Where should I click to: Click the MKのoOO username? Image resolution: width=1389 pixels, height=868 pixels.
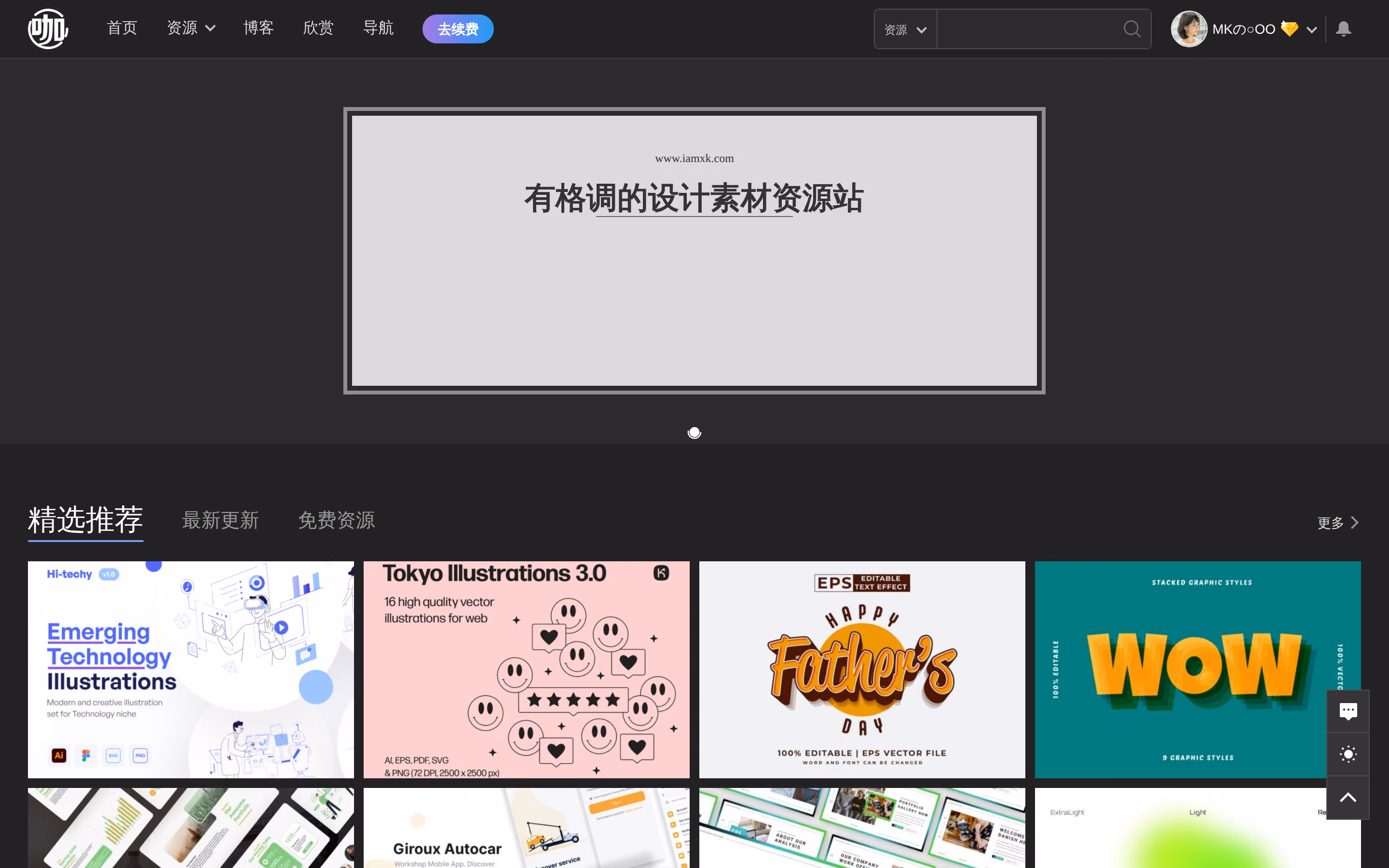tap(1243, 29)
